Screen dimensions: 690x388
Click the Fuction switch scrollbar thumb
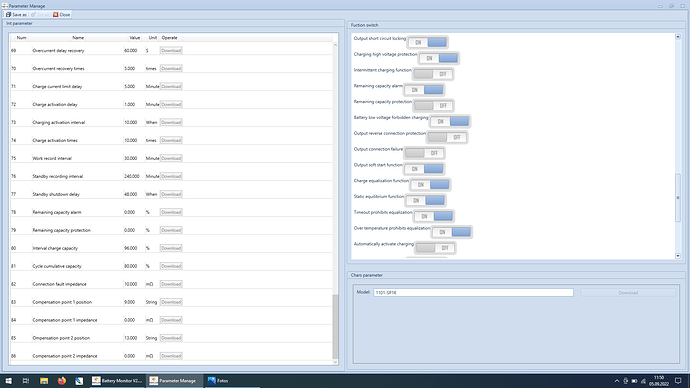click(678, 198)
